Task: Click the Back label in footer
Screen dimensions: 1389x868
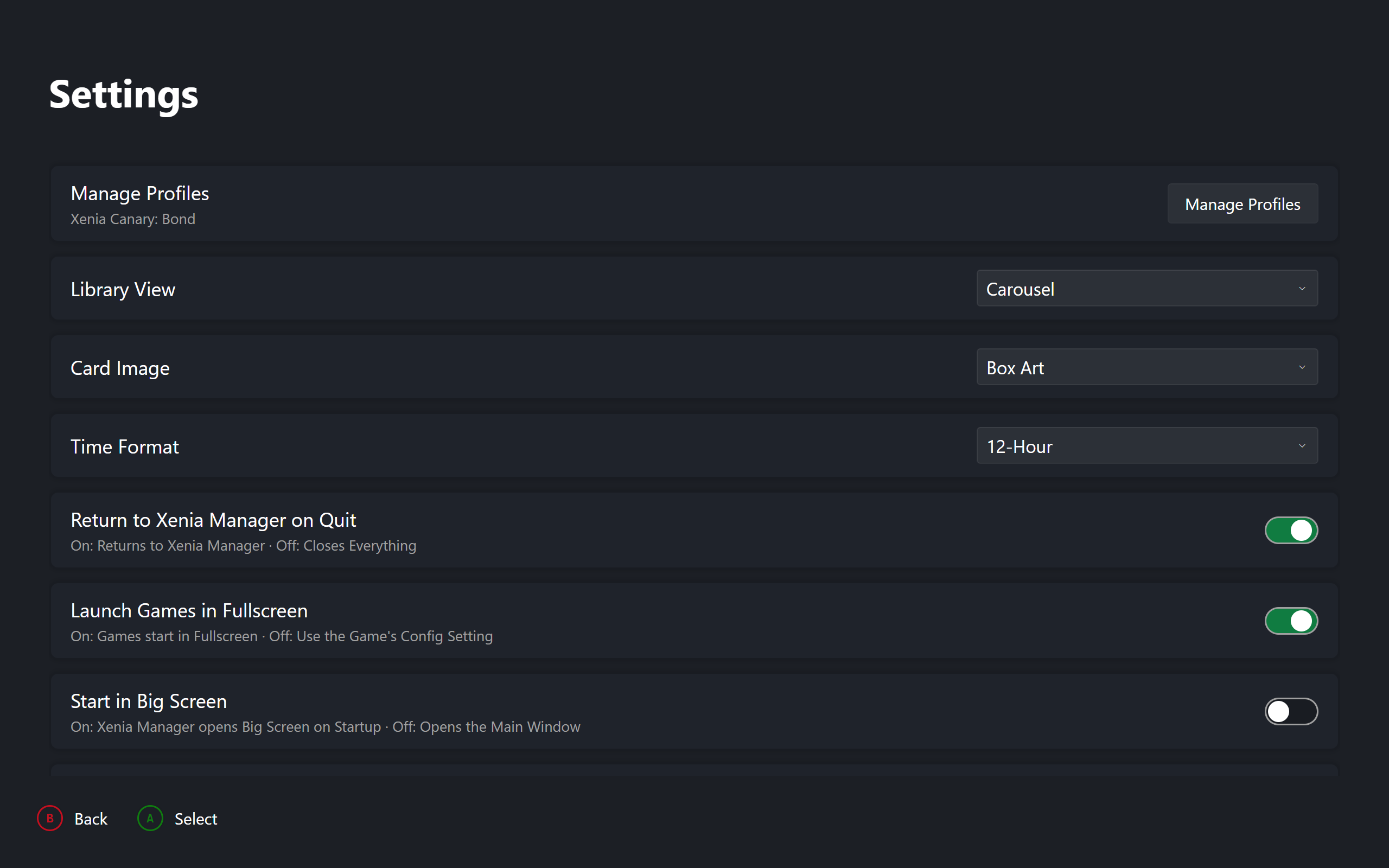Action: (91, 819)
